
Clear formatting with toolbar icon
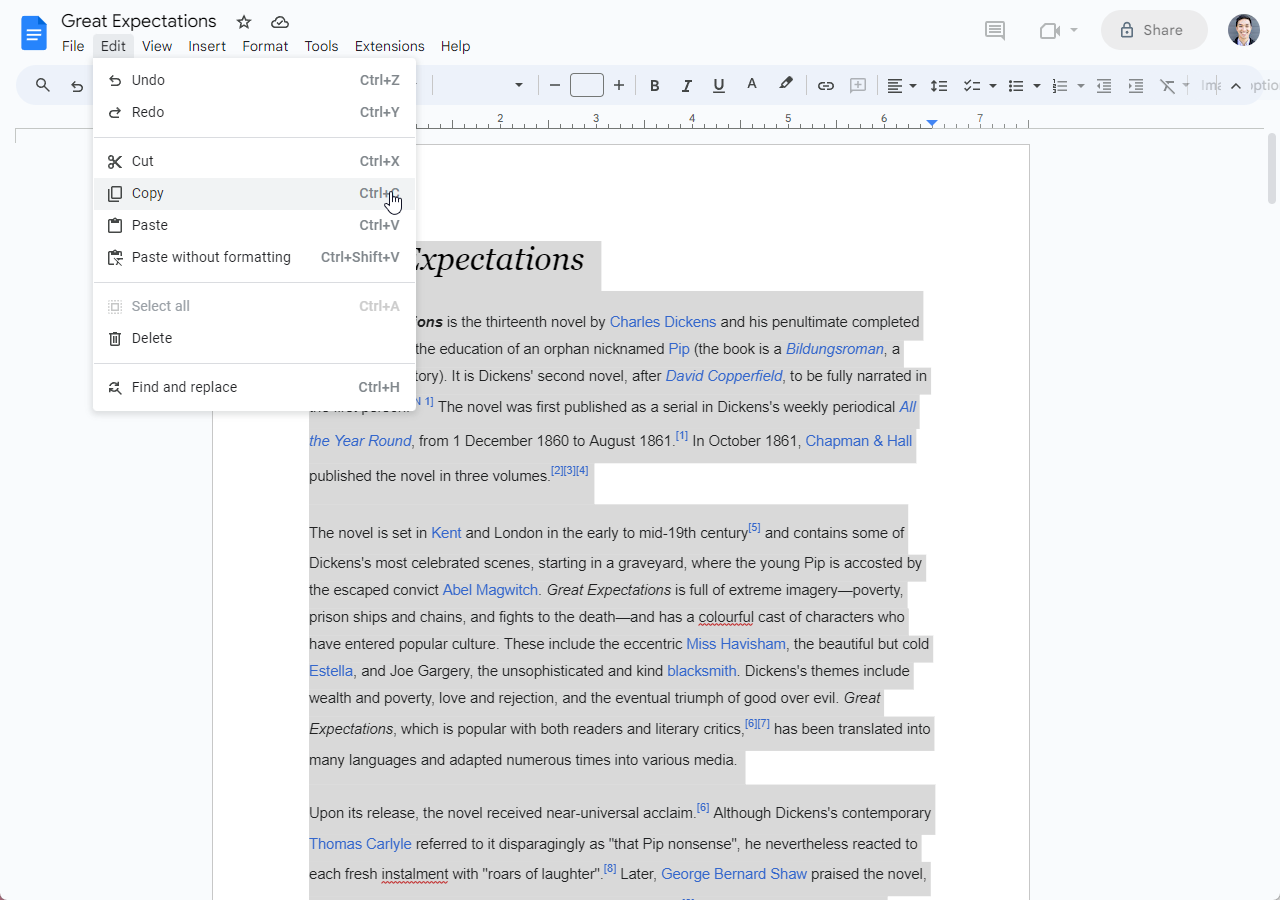click(1167, 86)
